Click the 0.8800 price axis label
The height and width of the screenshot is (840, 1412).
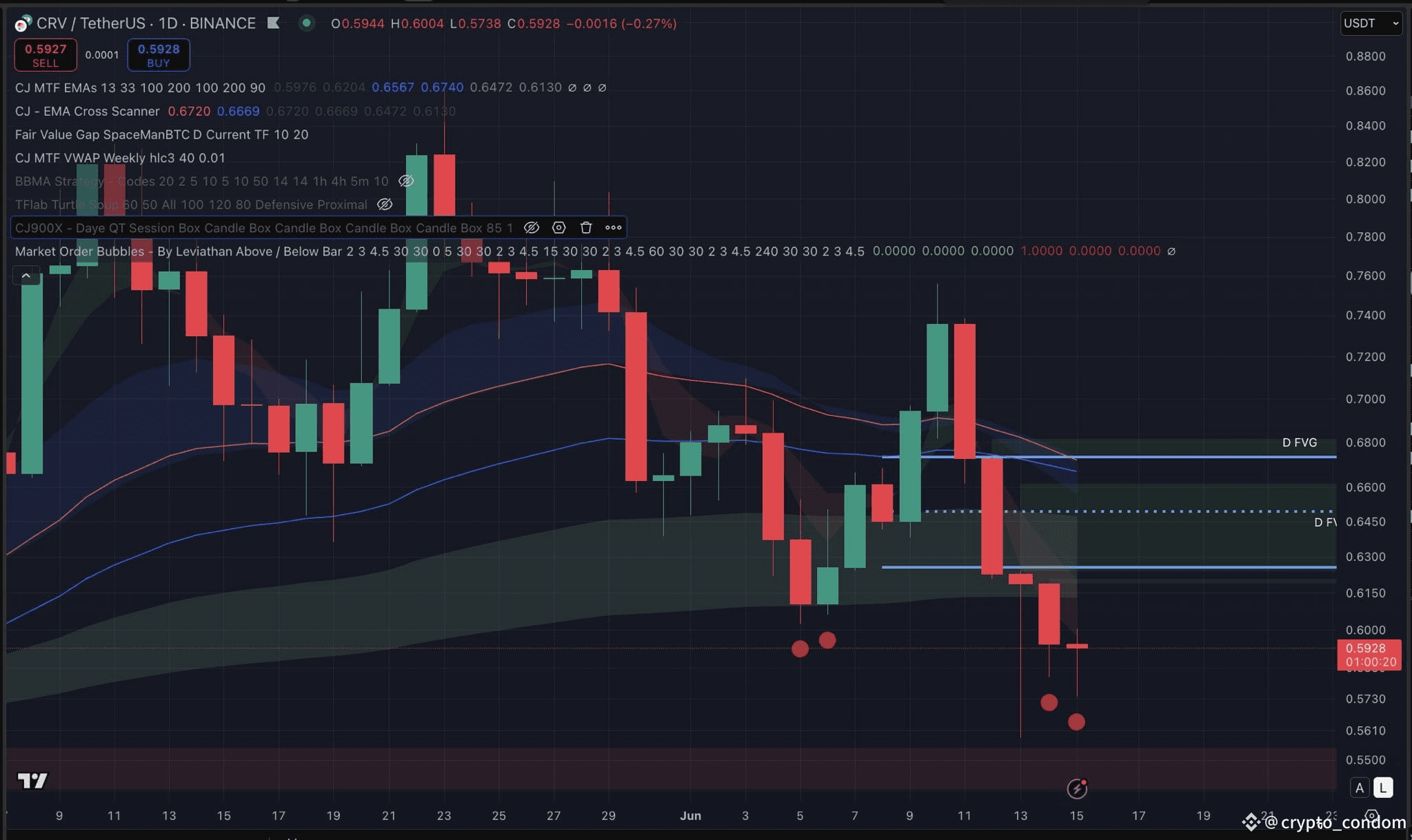click(1365, 57)
